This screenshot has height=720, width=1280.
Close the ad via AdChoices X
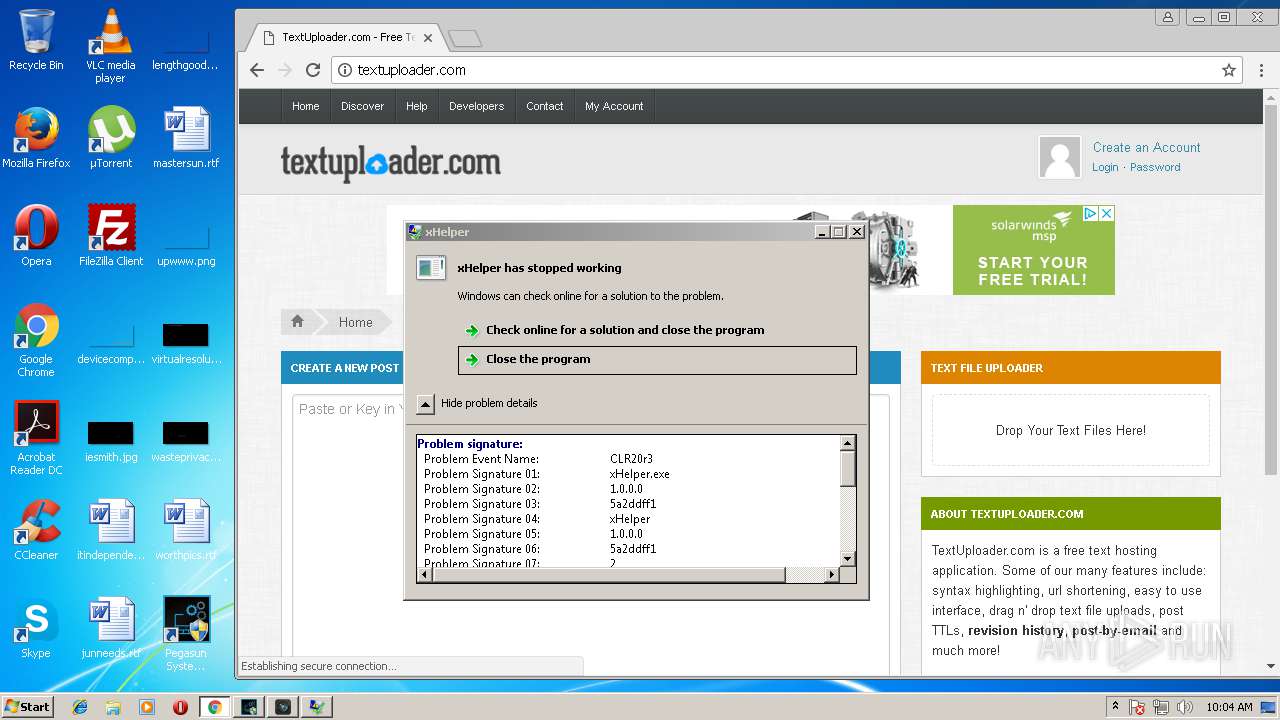point(1106,213)
